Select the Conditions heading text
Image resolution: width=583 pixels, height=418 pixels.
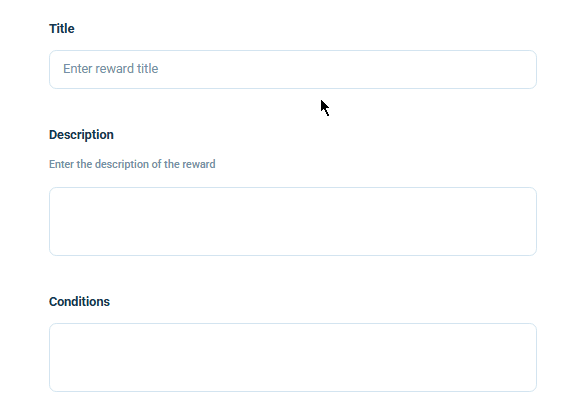80,302
